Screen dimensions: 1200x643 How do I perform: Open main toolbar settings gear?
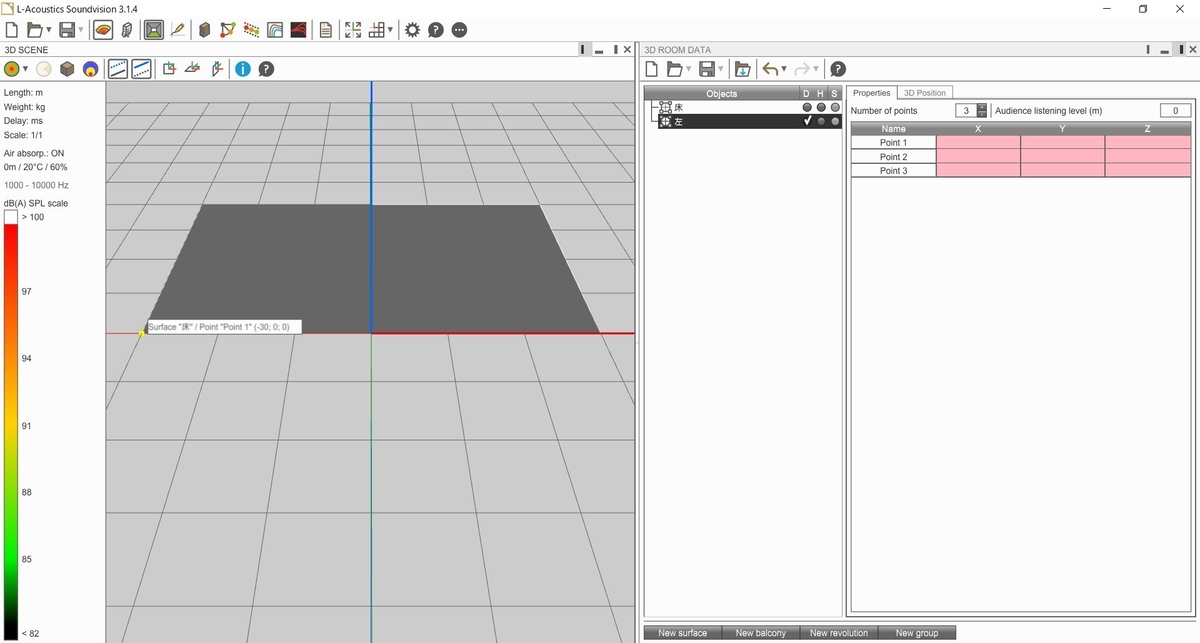coord(412,30)
